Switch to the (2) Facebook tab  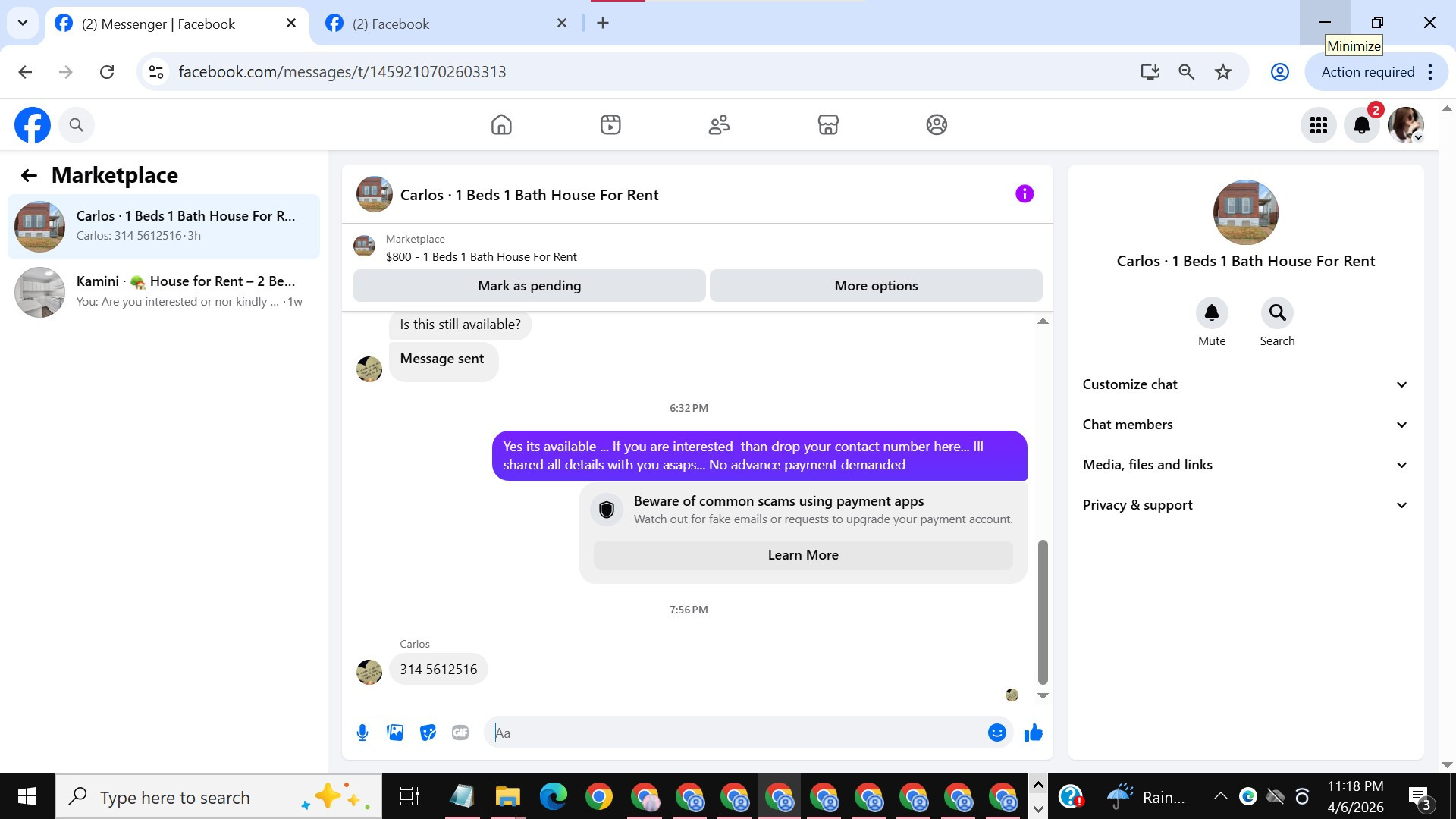tap(447, 24)
